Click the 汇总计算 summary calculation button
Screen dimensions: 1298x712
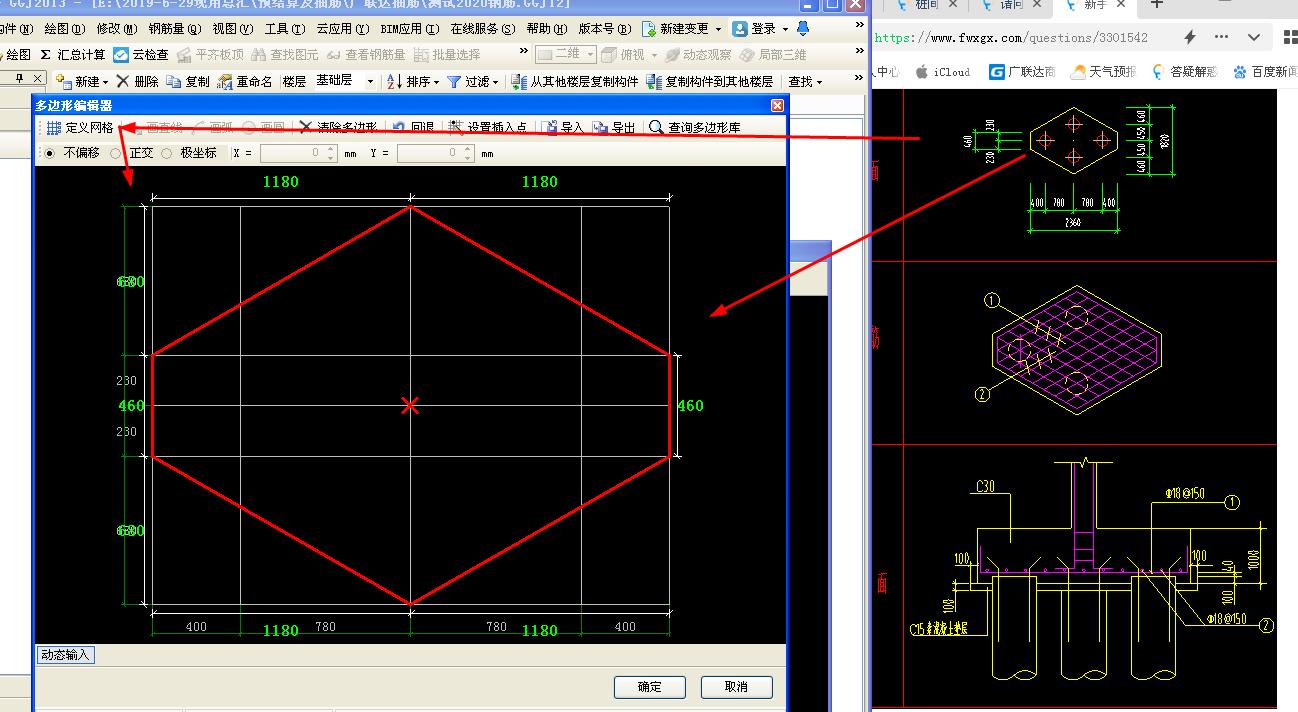click(72, 55)
